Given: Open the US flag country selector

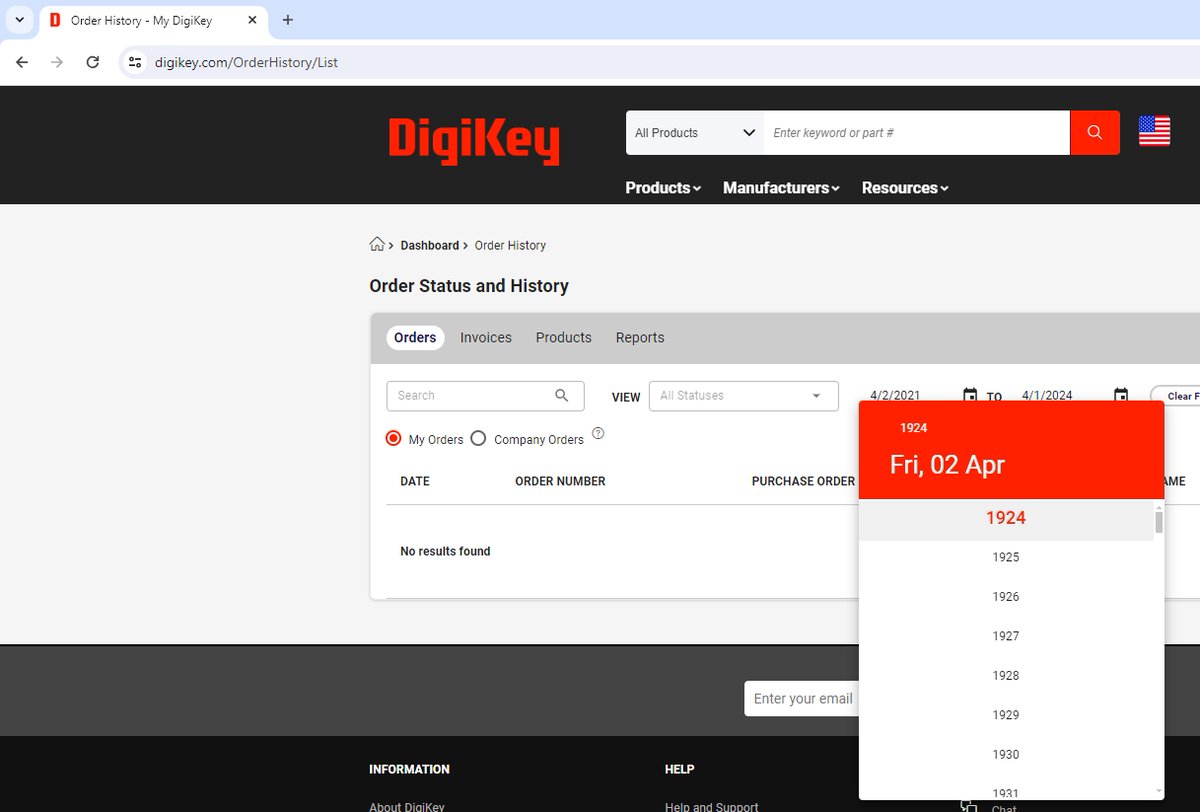Looking at the screenshot, I should [1154, 132].
